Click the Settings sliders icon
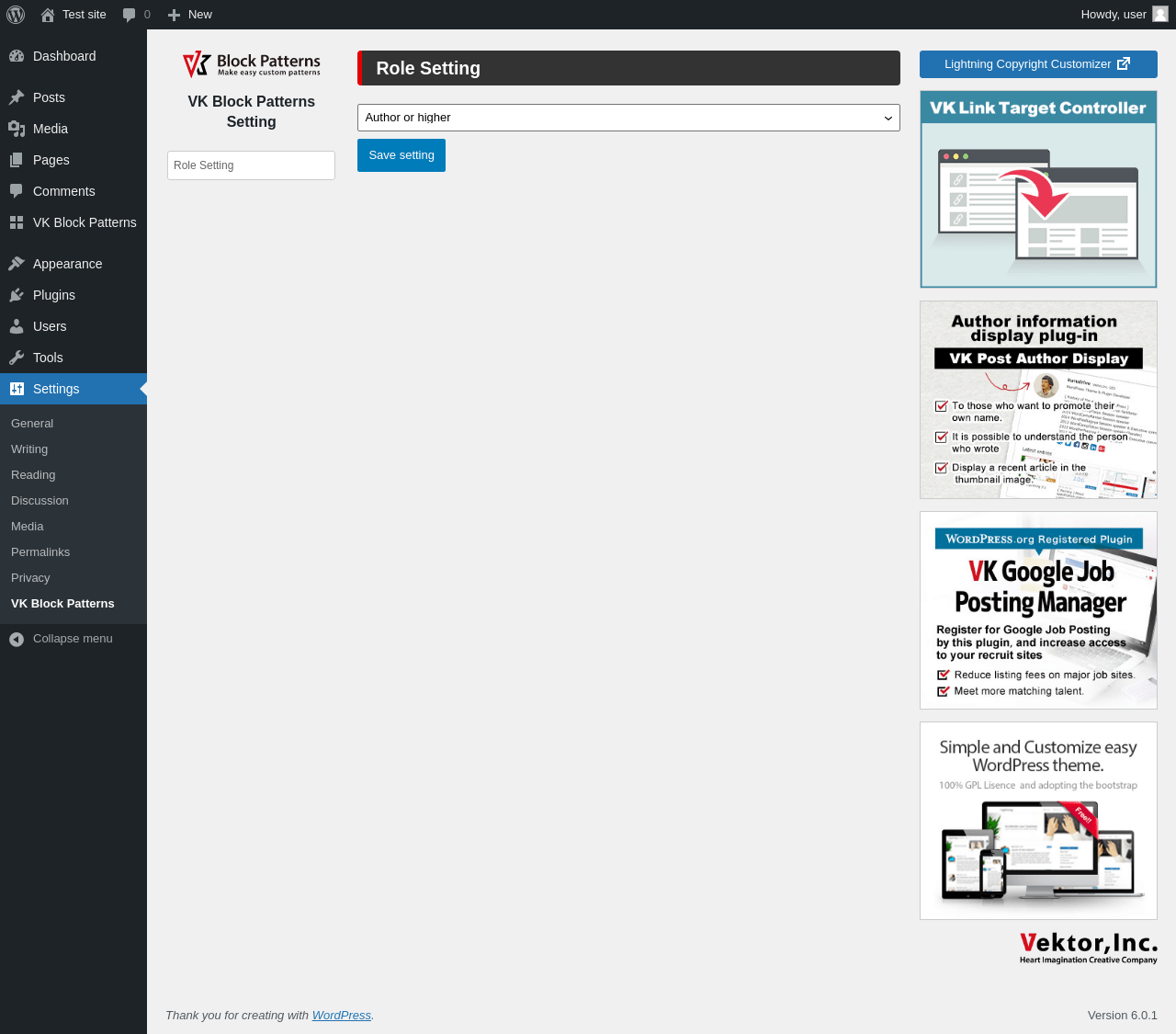 coord(17,389)
